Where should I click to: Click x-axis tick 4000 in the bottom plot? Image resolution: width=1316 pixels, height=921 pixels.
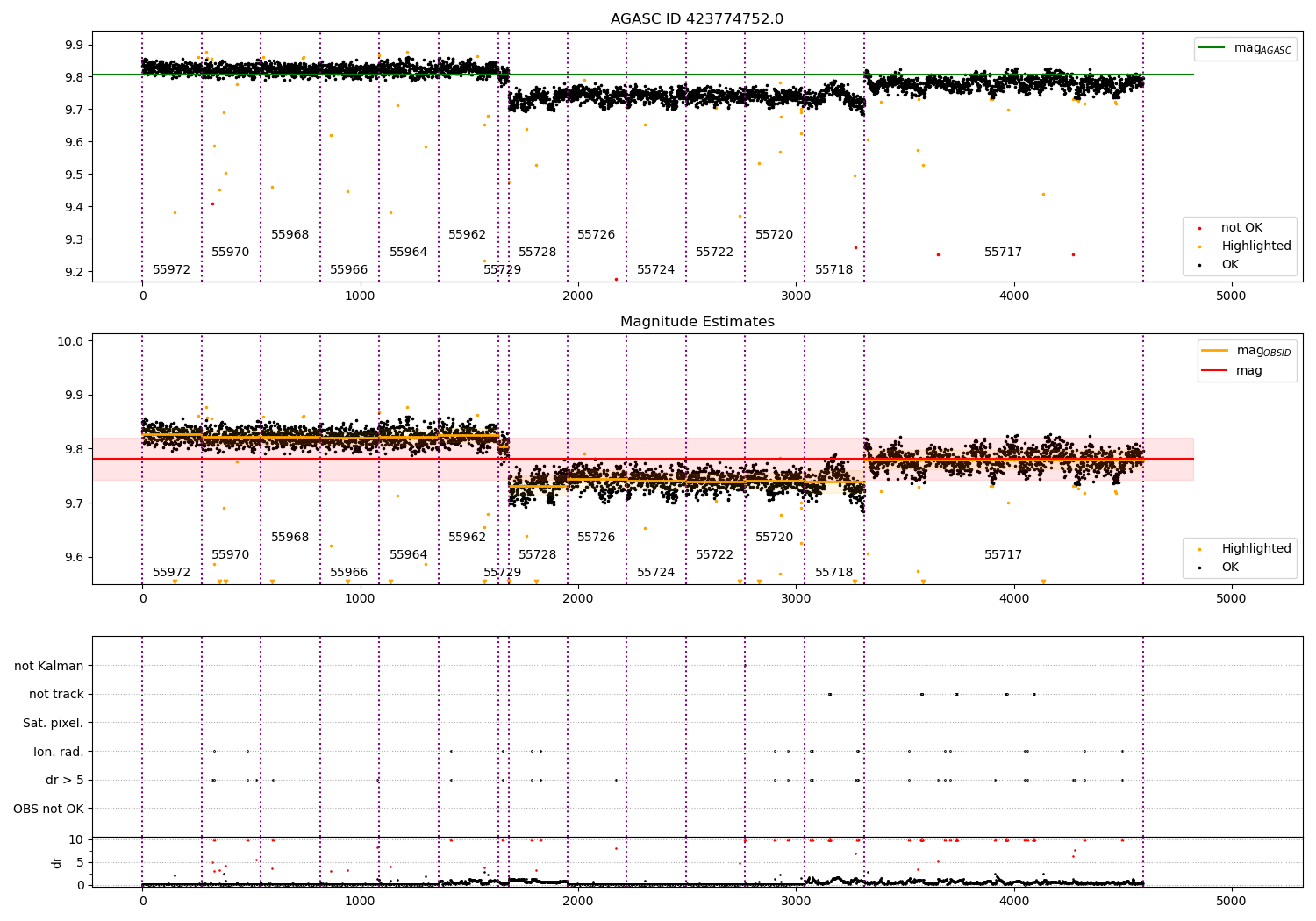1014,901
